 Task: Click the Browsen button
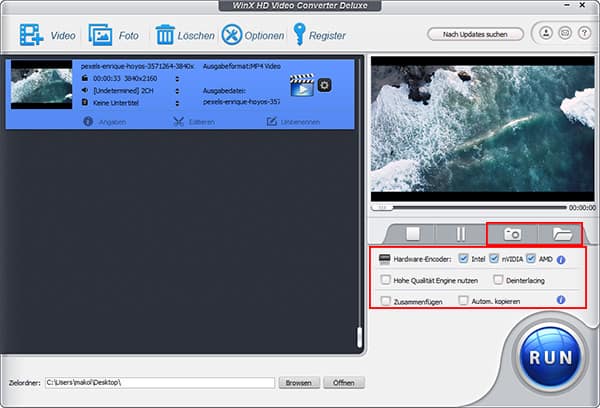(299, 382)
